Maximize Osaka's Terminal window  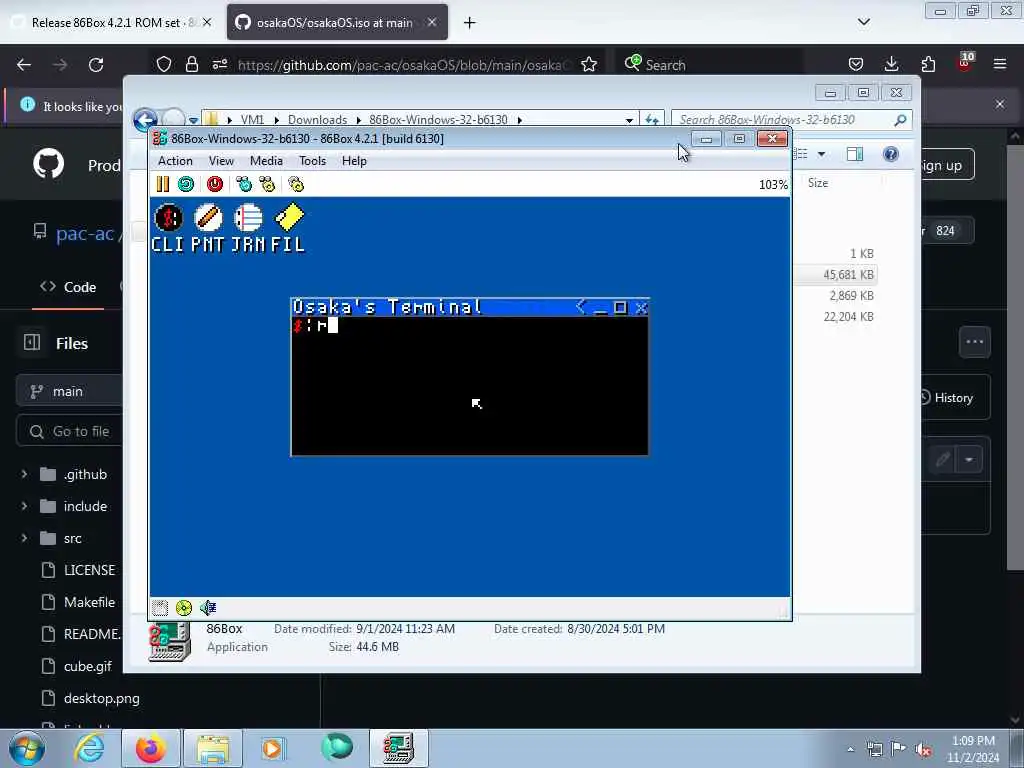pos(620,308)
